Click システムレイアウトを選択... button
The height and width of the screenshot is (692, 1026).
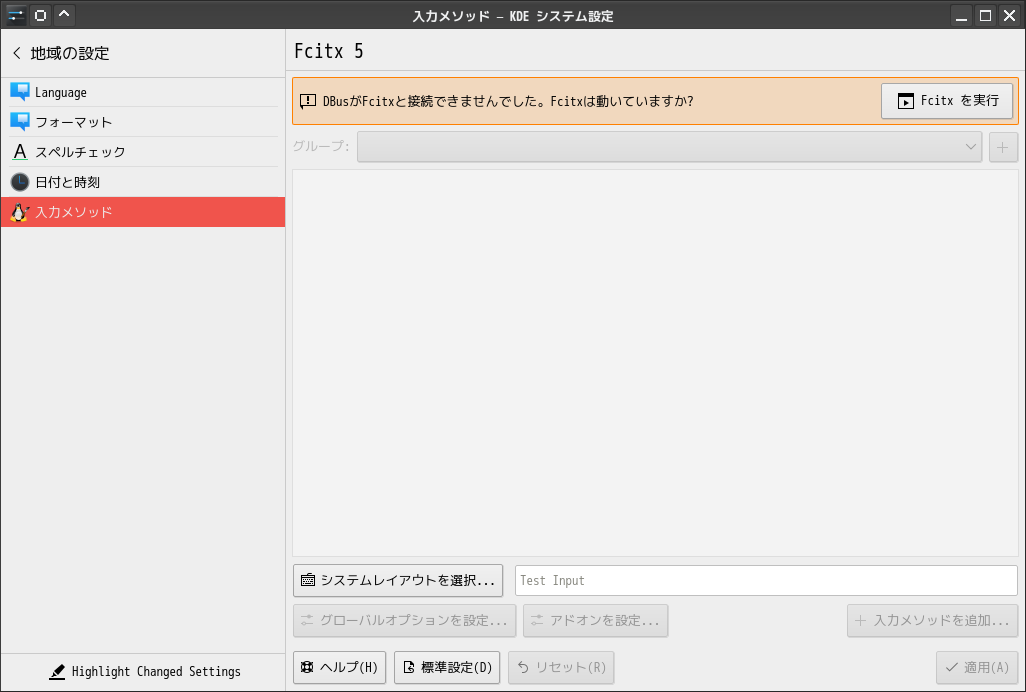(398, 580)
